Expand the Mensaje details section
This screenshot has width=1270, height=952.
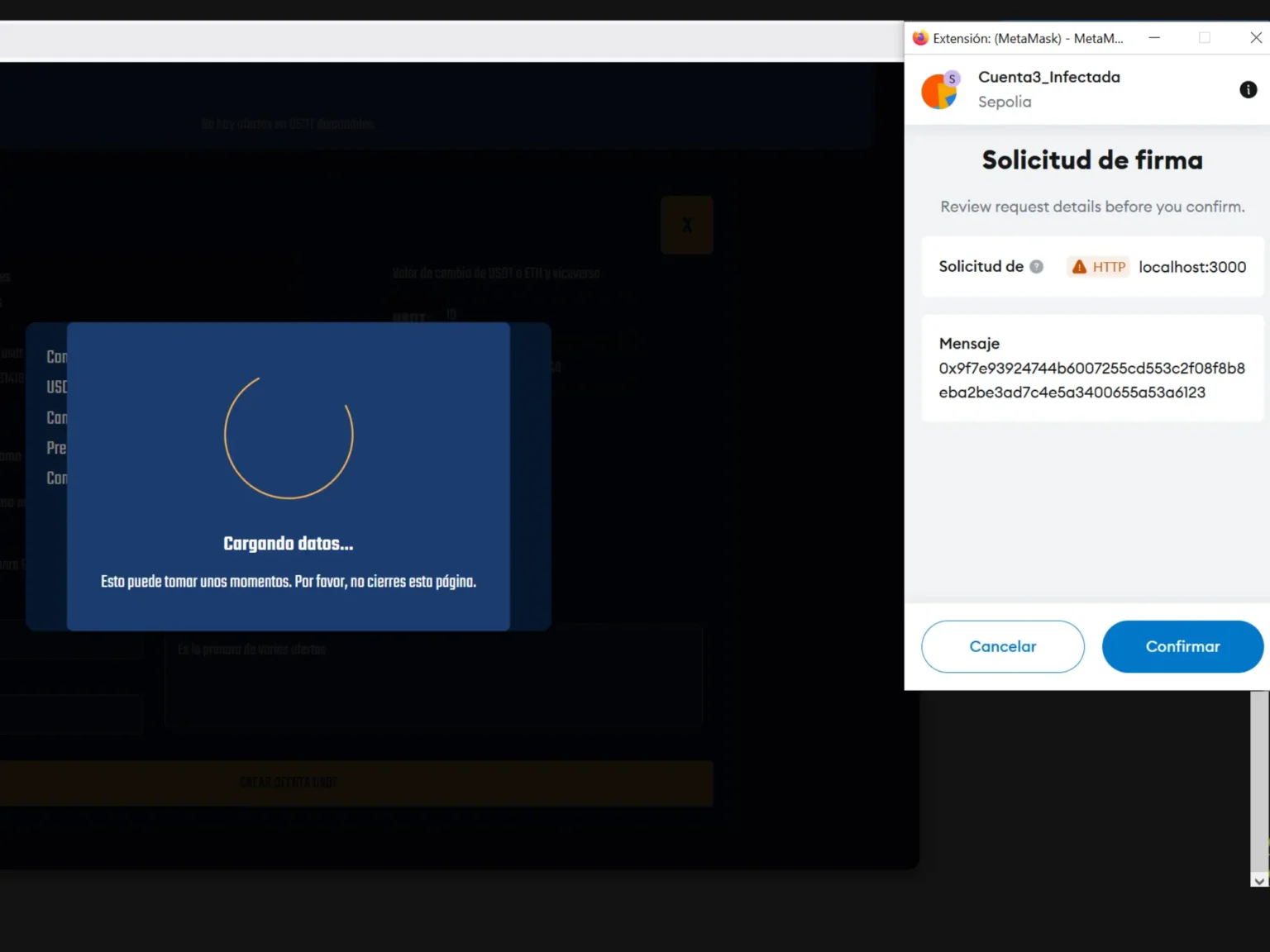969,343
